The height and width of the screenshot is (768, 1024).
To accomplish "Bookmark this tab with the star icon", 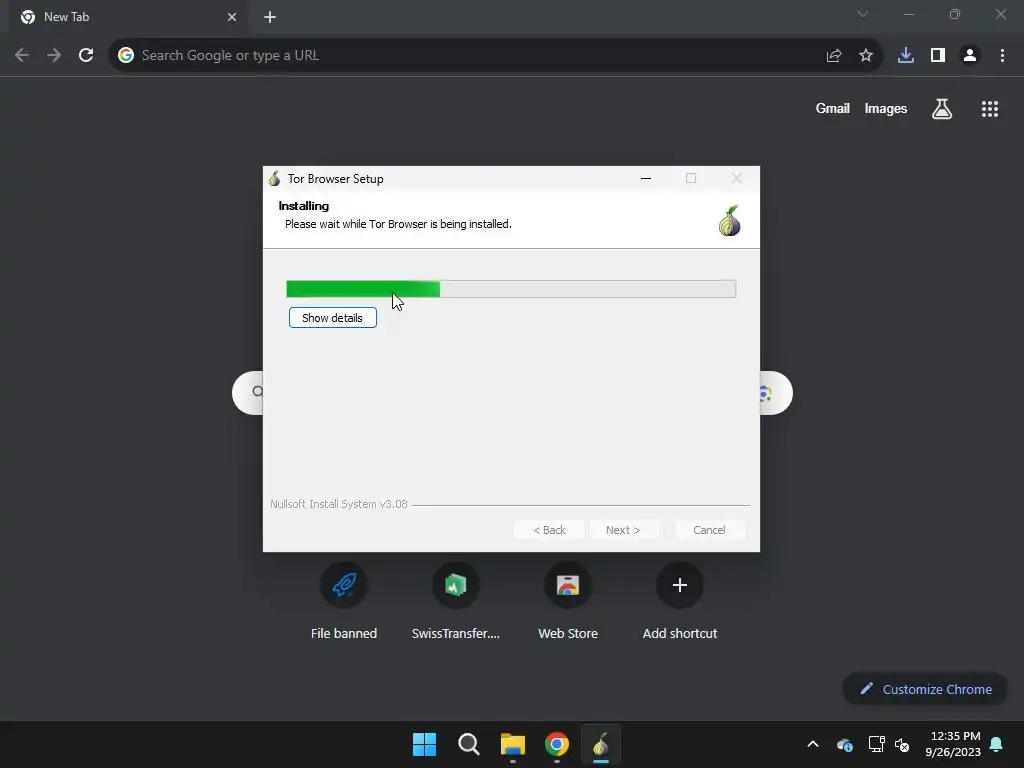I will 866,56.
